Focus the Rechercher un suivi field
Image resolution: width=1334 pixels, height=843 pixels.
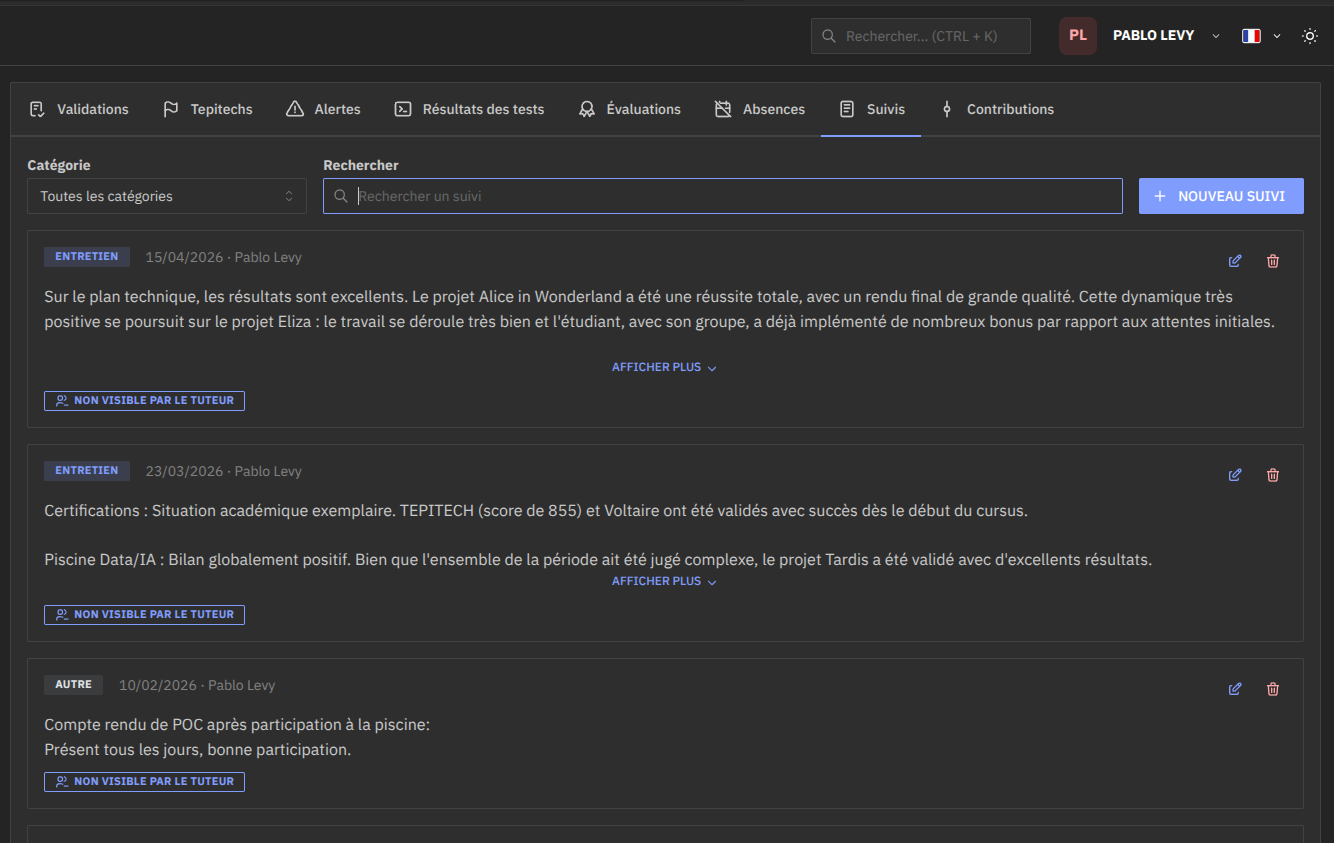[x=722, y=196]
